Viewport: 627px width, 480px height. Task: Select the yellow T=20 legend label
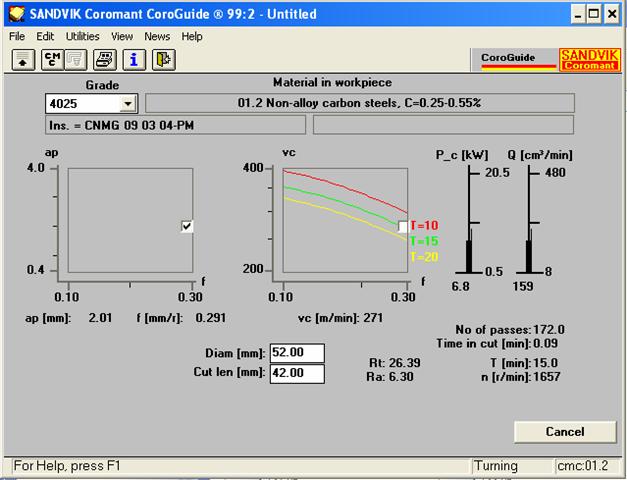tap(424, 257)
